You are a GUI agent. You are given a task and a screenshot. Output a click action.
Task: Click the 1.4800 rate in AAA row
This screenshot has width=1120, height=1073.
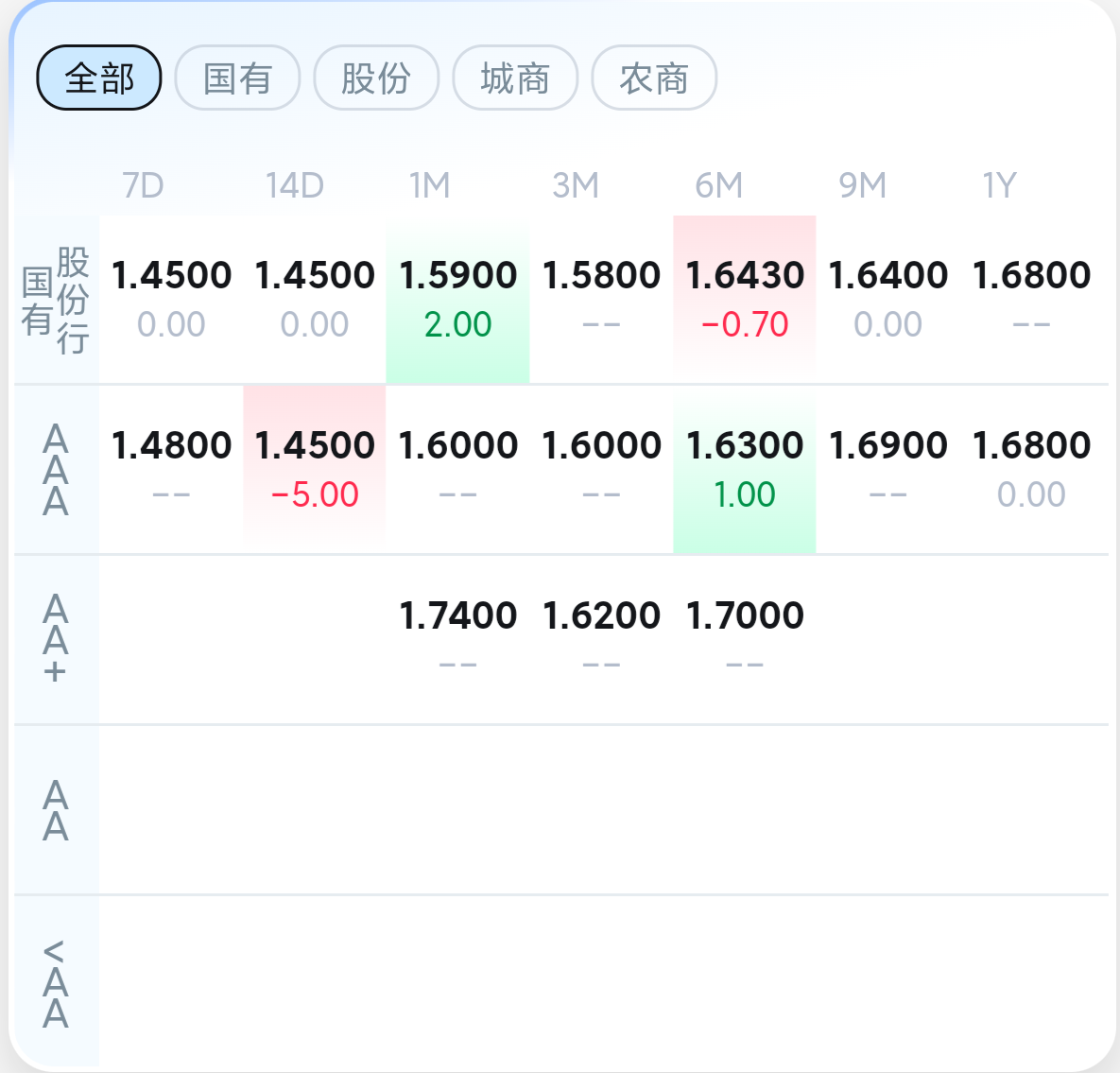(x=171, y=446)
